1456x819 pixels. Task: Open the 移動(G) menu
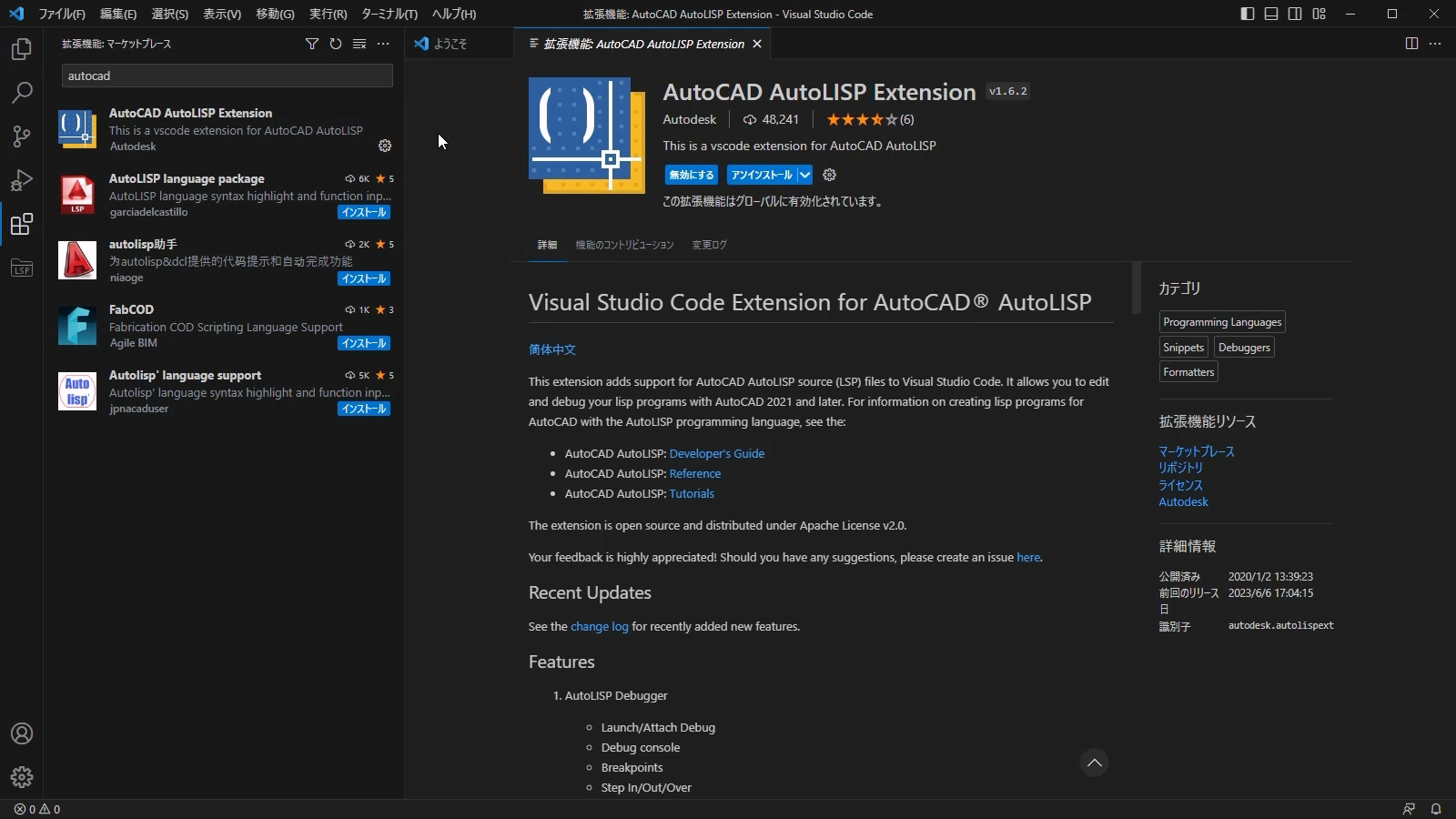(x=275, y=14)
